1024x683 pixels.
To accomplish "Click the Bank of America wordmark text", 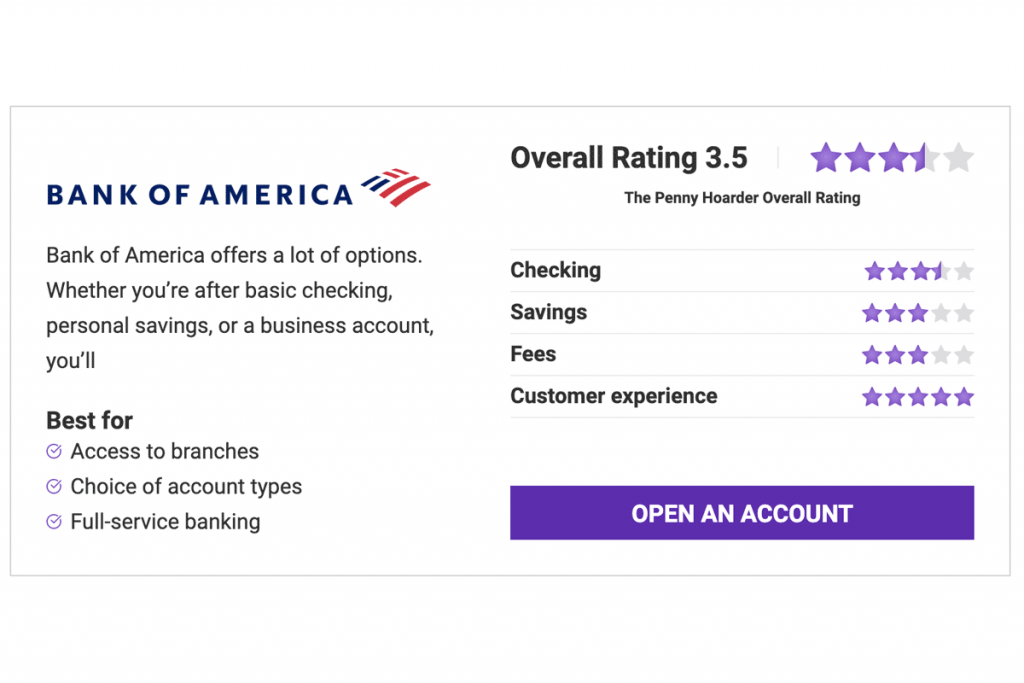I will [x=200, y=194].
